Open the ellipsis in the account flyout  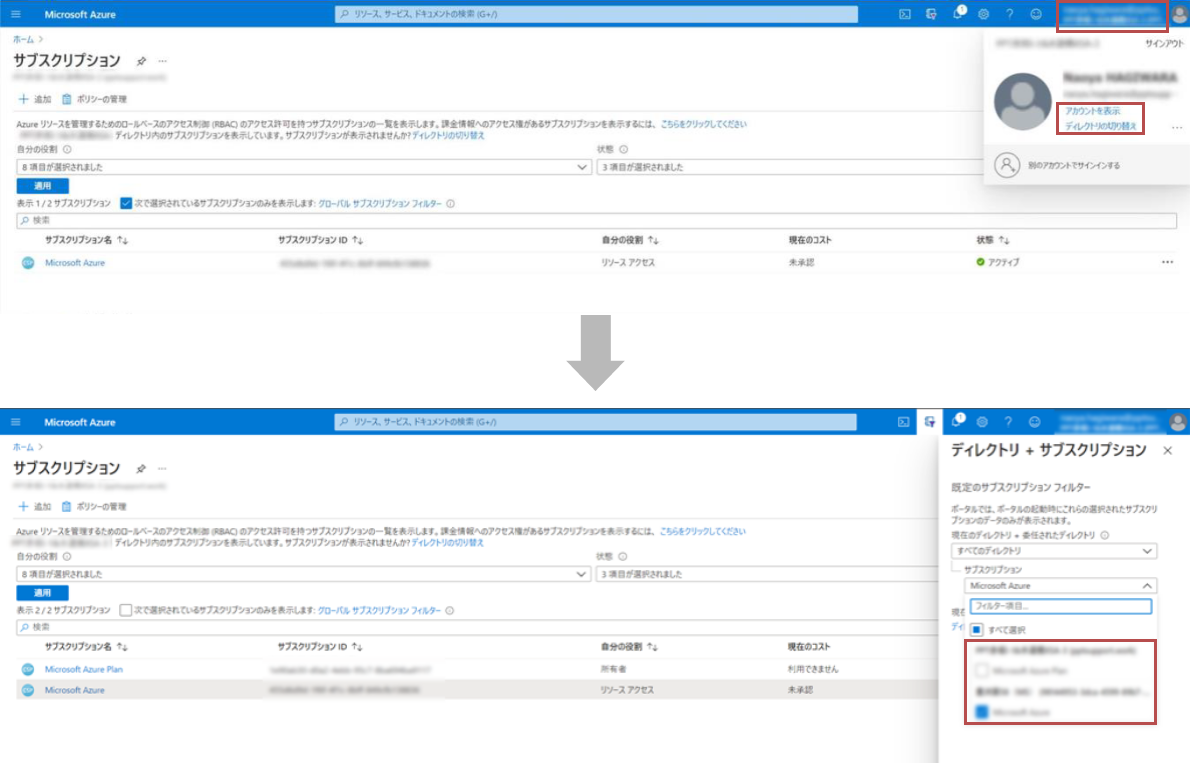pos(1177,128)
